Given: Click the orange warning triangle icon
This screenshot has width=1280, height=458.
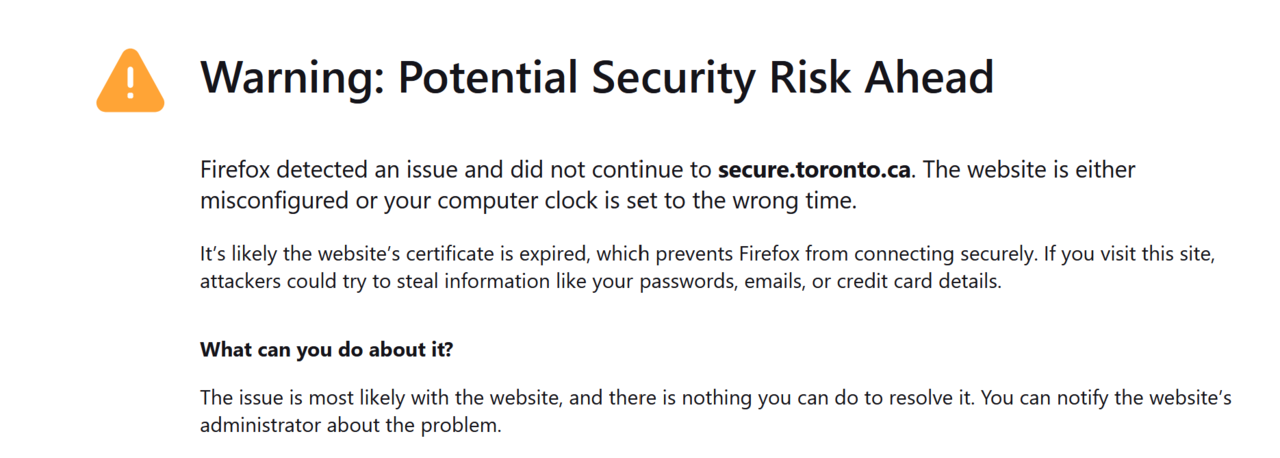Looking at the screenshot, I should [130, 81].
